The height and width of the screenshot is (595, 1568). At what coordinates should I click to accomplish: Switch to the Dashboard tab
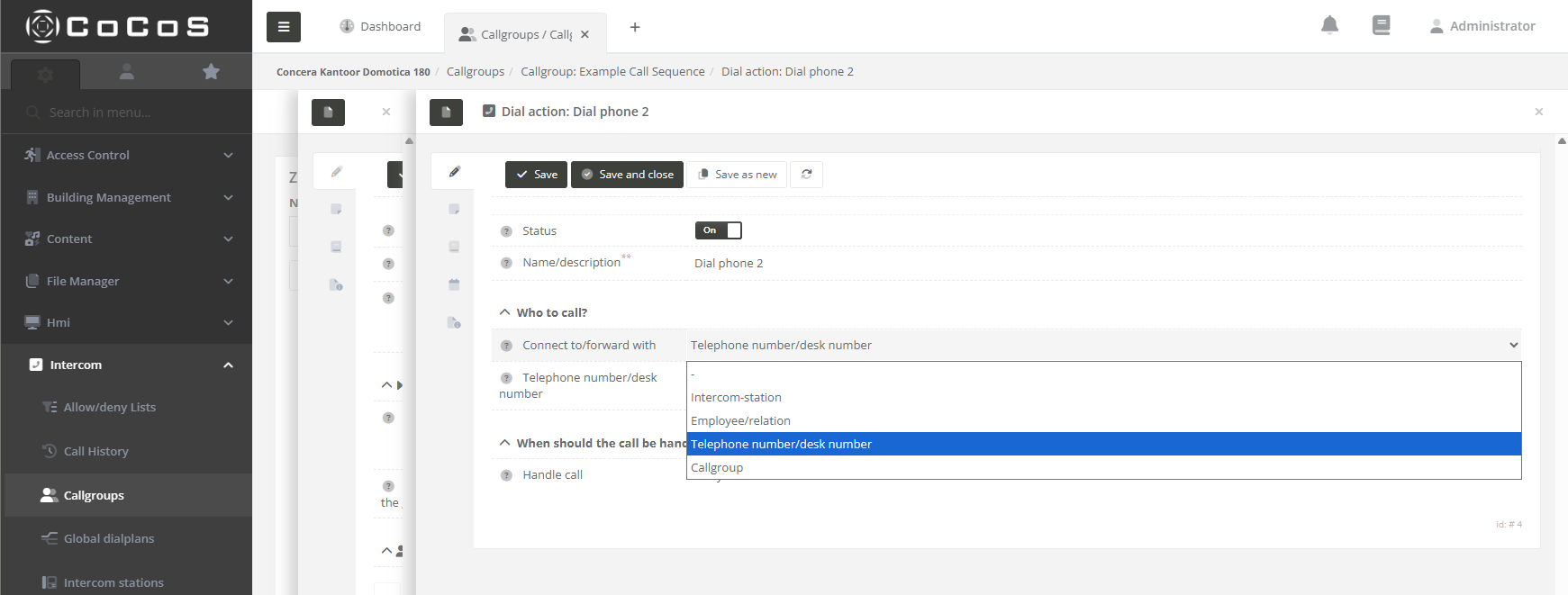tap(380, 27)
